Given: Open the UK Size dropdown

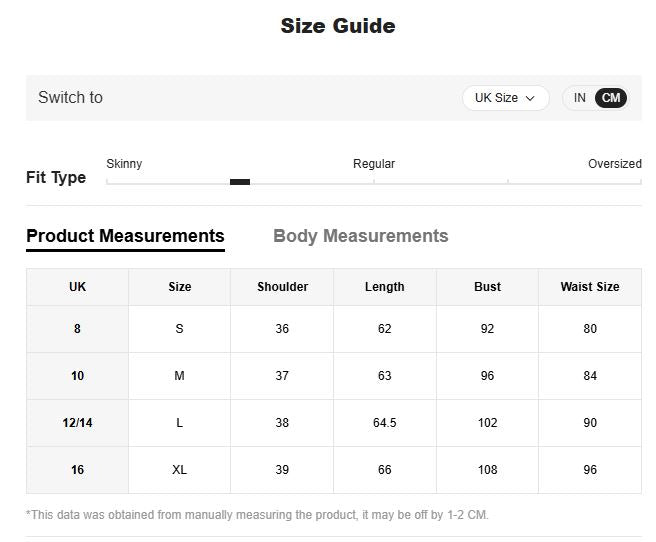Looking at the screenshot, I should 505,98.
